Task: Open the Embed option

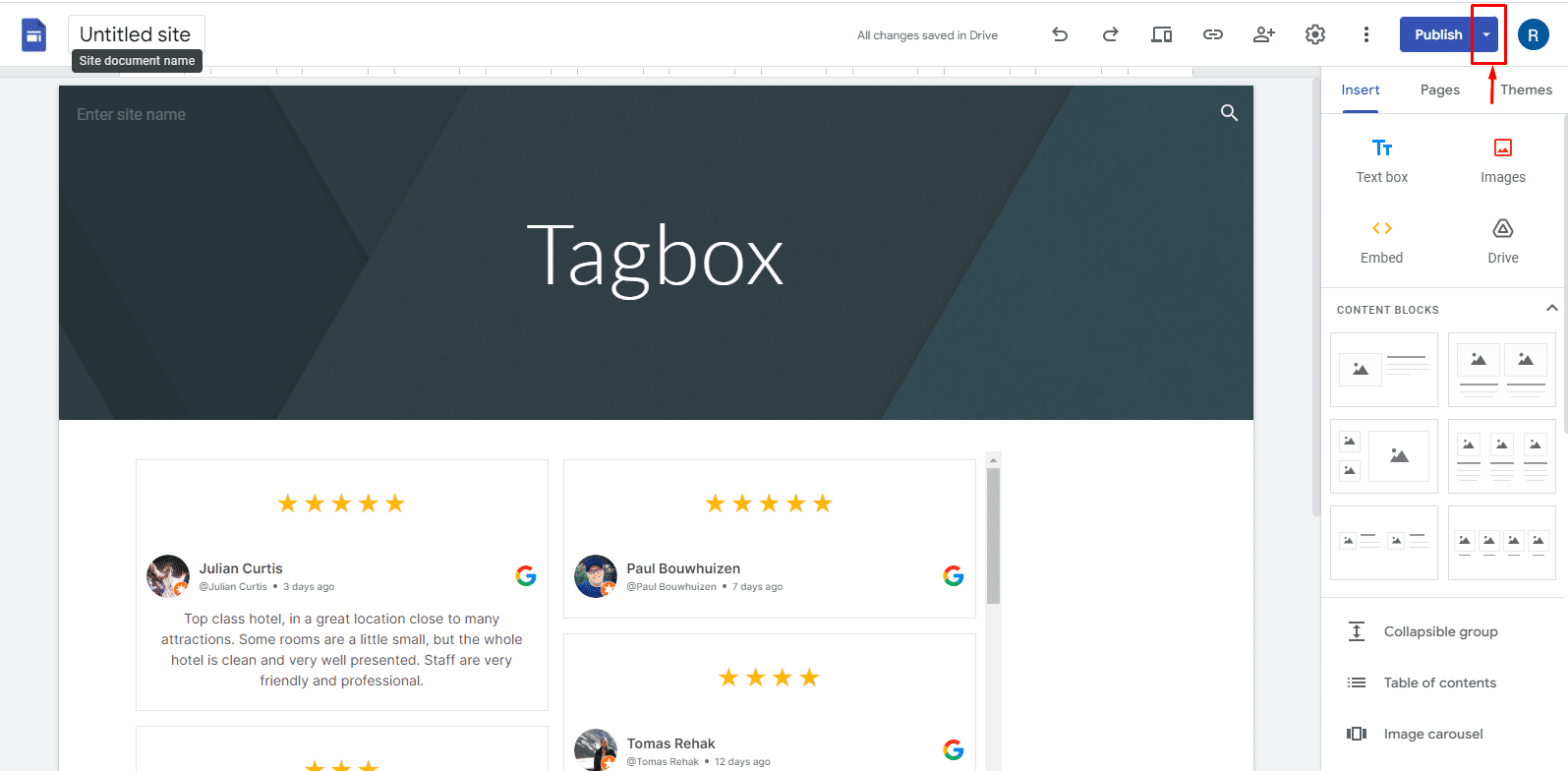Action: pos(1381,241)
